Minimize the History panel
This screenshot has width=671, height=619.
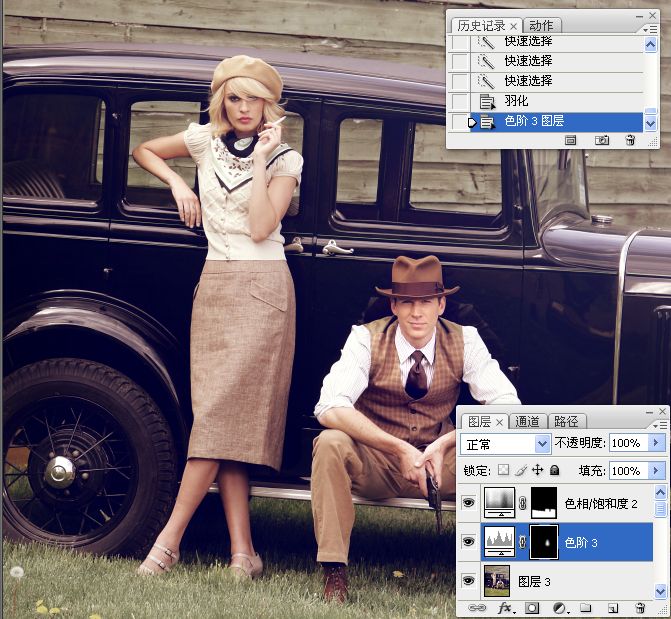639,16
